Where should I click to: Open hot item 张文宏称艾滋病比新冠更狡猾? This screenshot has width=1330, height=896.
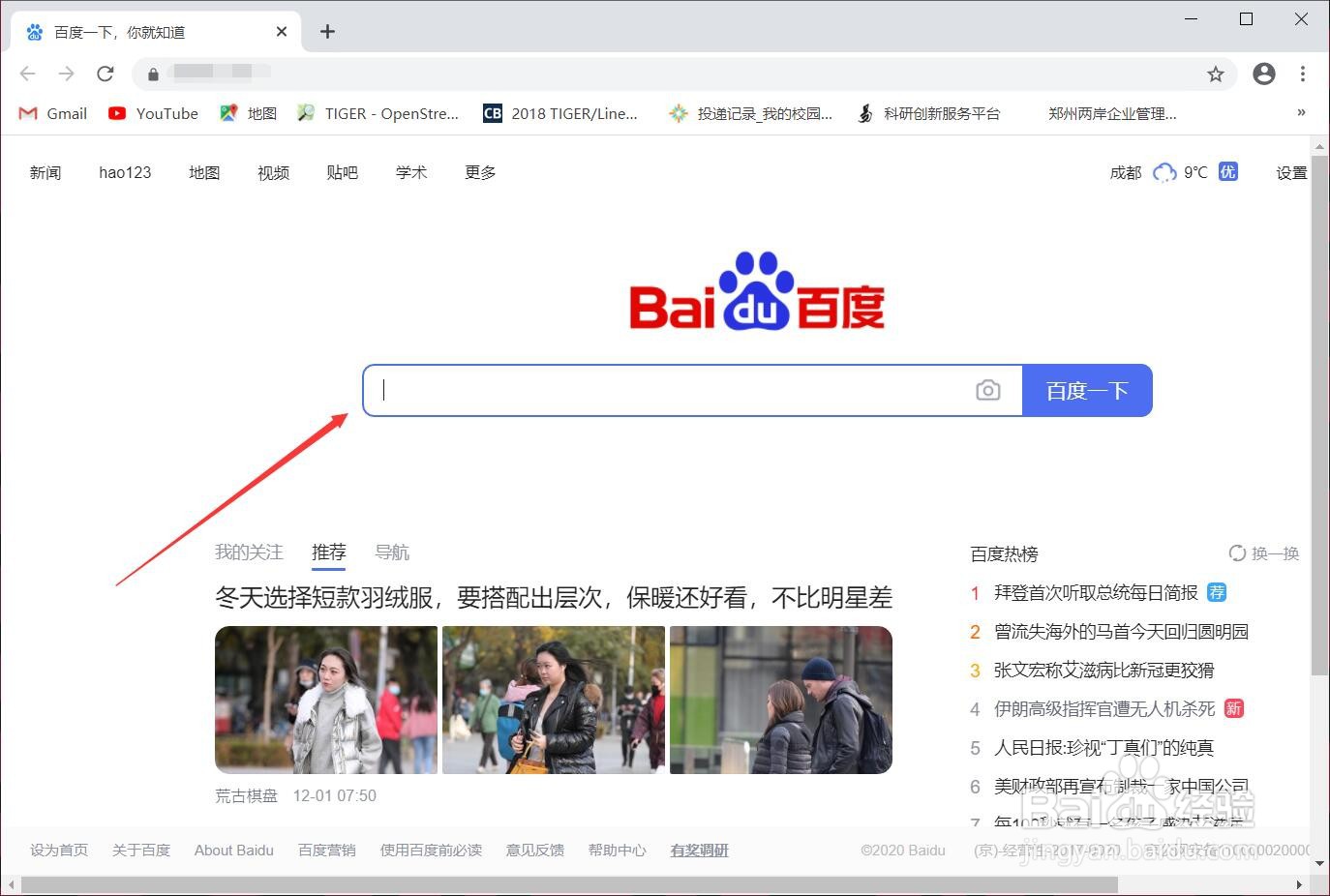1103,670
